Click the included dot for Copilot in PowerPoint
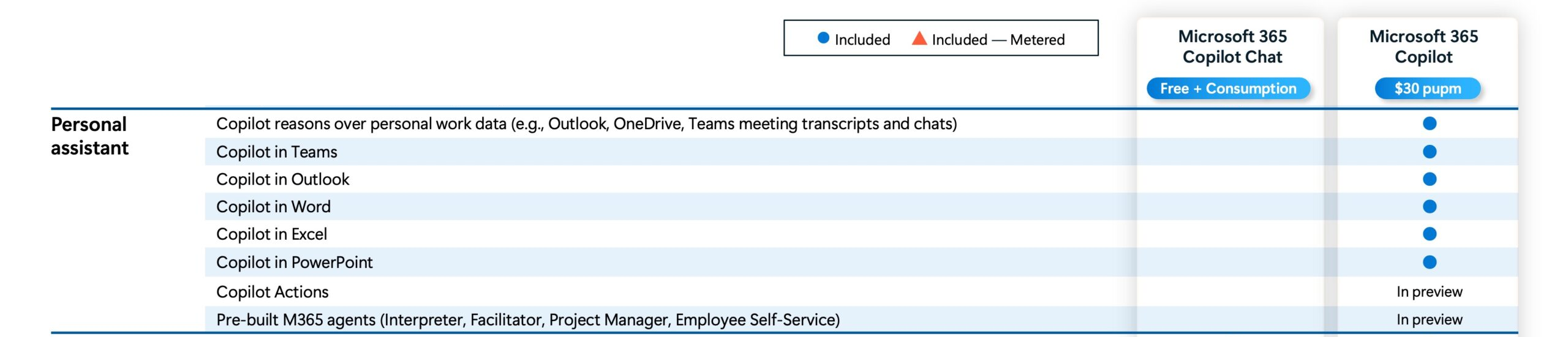This screenshot has height=337, width=1568. (x=1430, y=262)
